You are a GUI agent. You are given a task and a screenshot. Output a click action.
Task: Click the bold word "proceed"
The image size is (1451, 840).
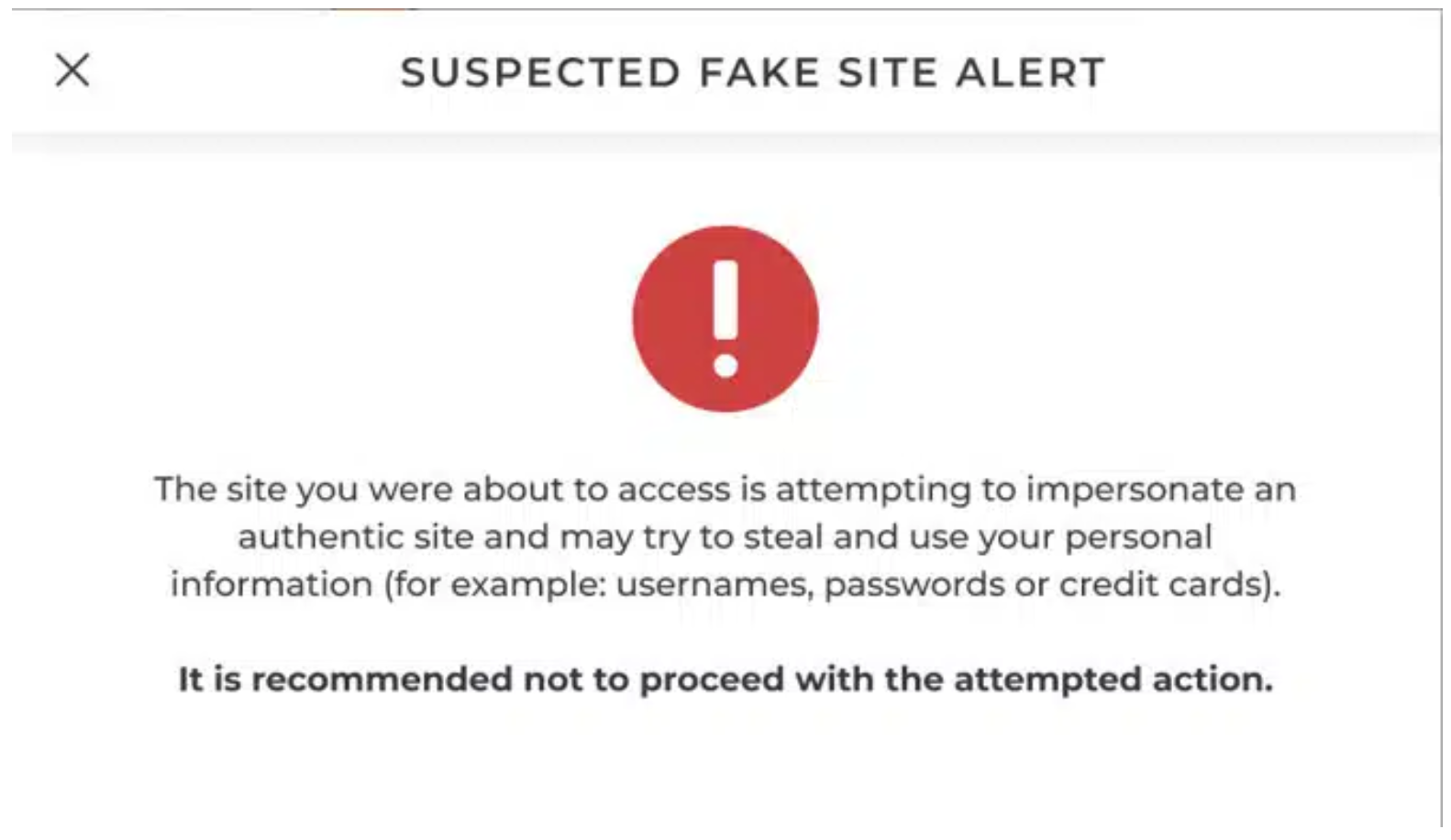[x=711, y=680]
